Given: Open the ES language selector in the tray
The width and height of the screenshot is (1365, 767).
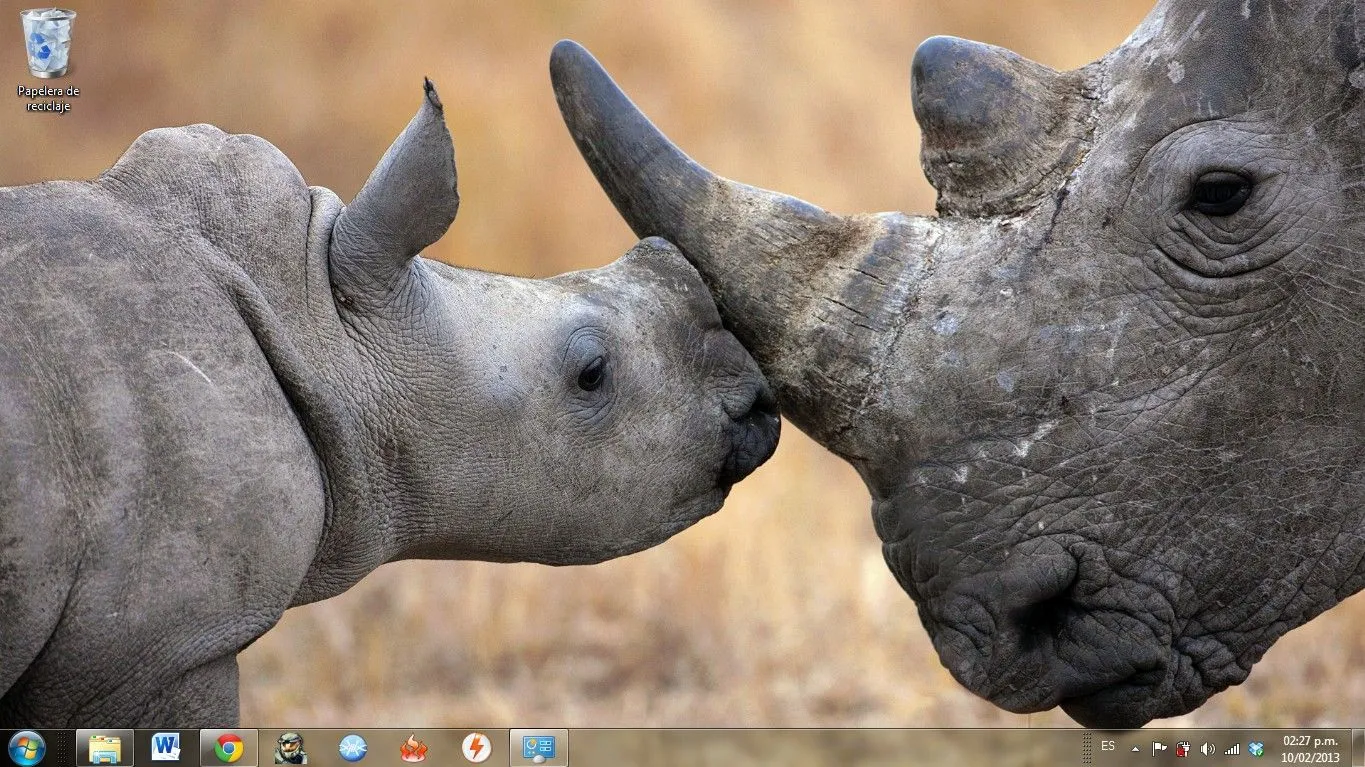Looking at the screenshot, I should (x=1108, y=748).
